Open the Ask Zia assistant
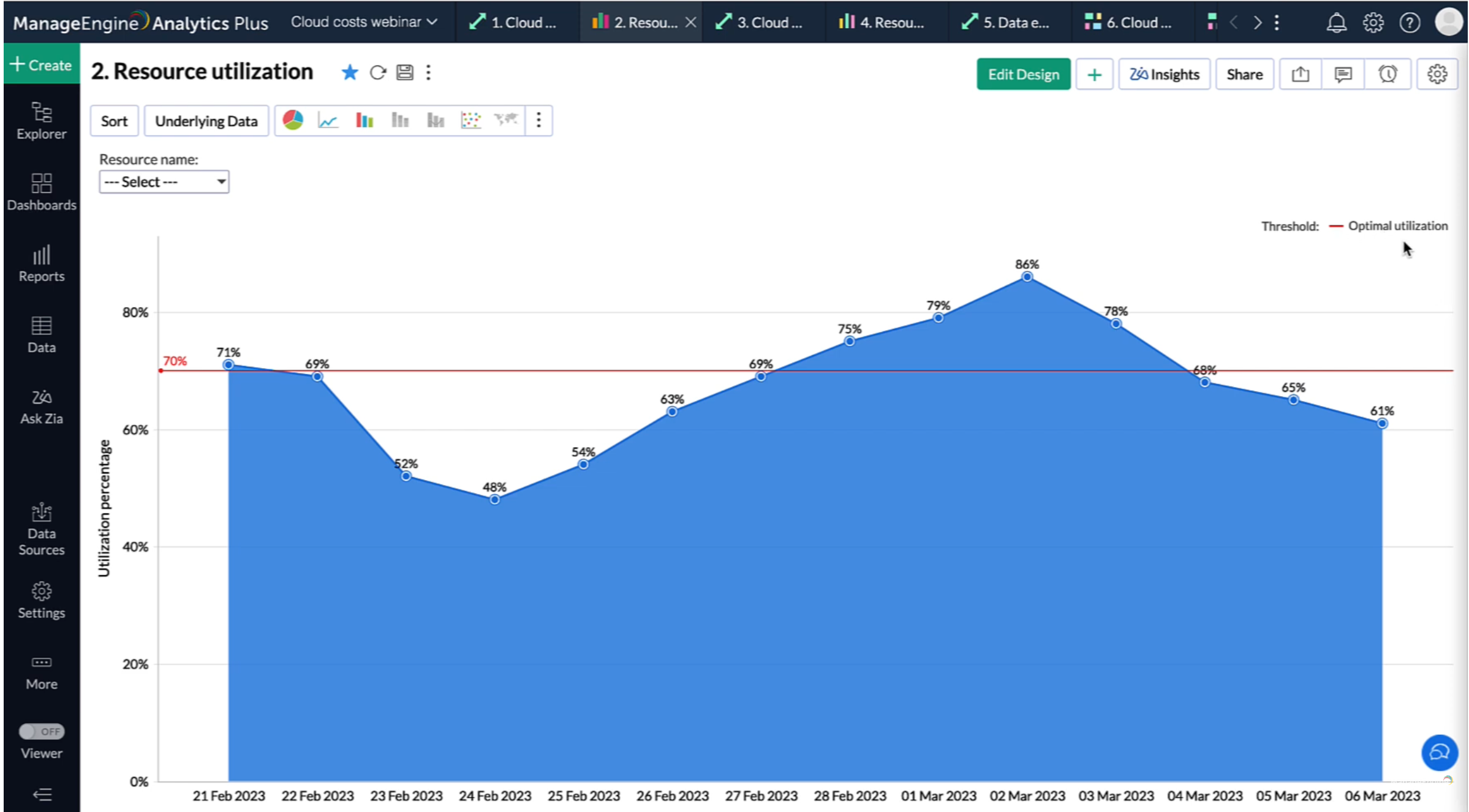The image size is (1469, 812). click(41, 407)
